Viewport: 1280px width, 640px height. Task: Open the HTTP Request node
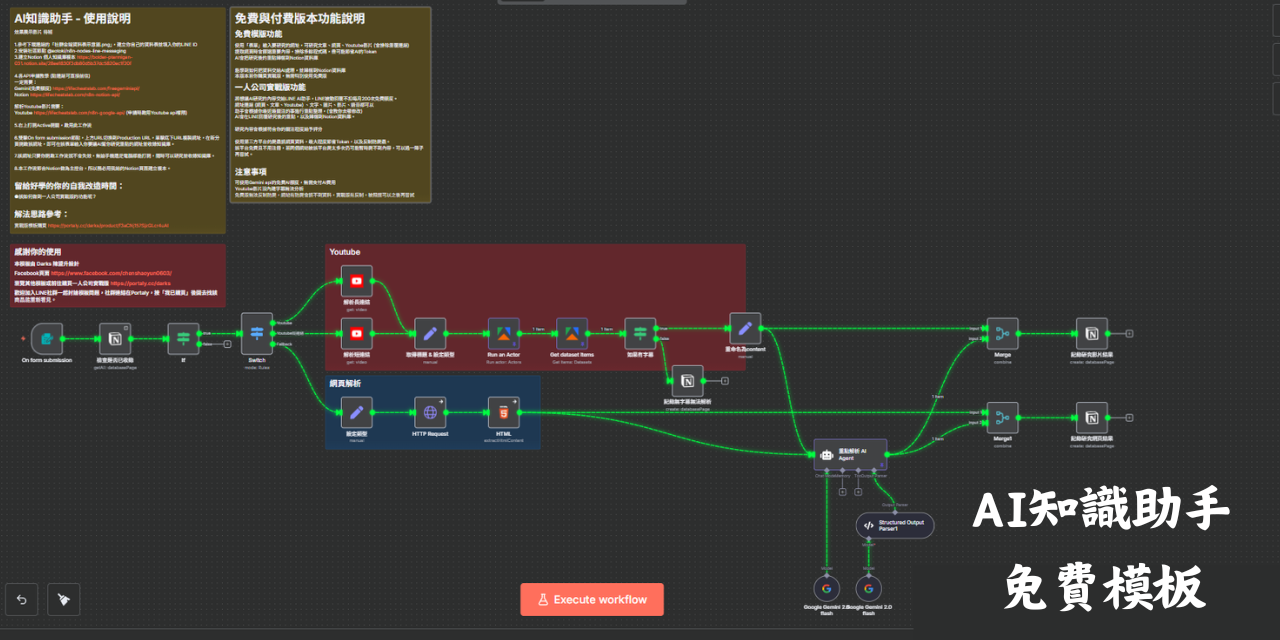pos(430,412)
